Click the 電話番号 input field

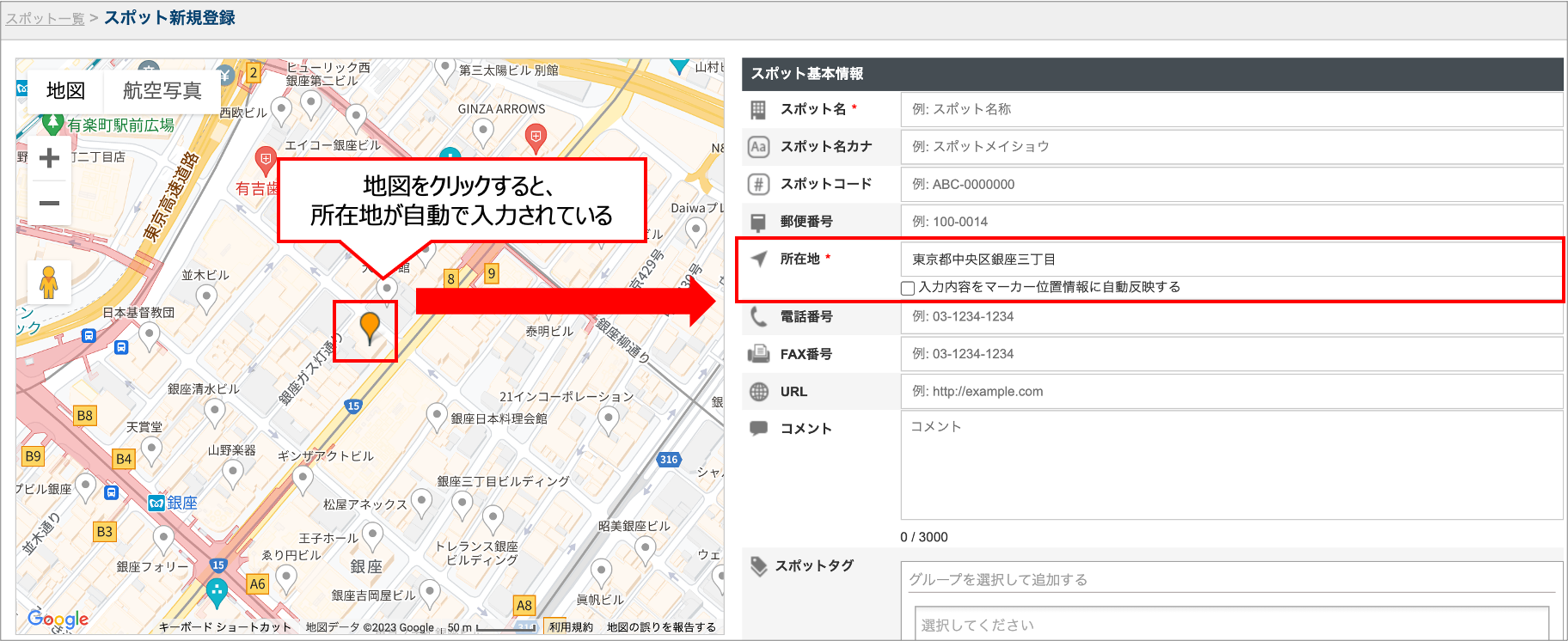pos(1231,316)
